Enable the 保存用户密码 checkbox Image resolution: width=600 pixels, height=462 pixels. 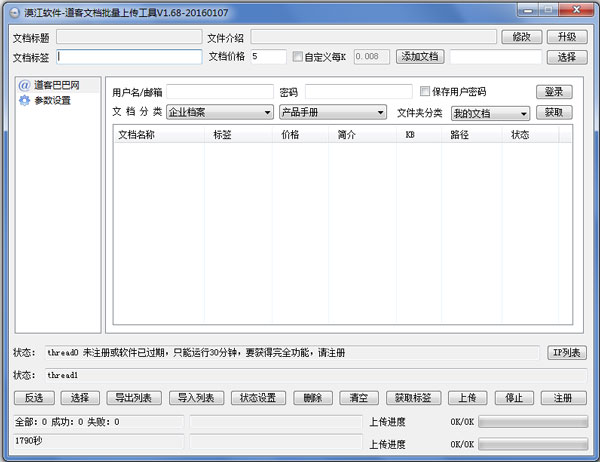point(425,92)
